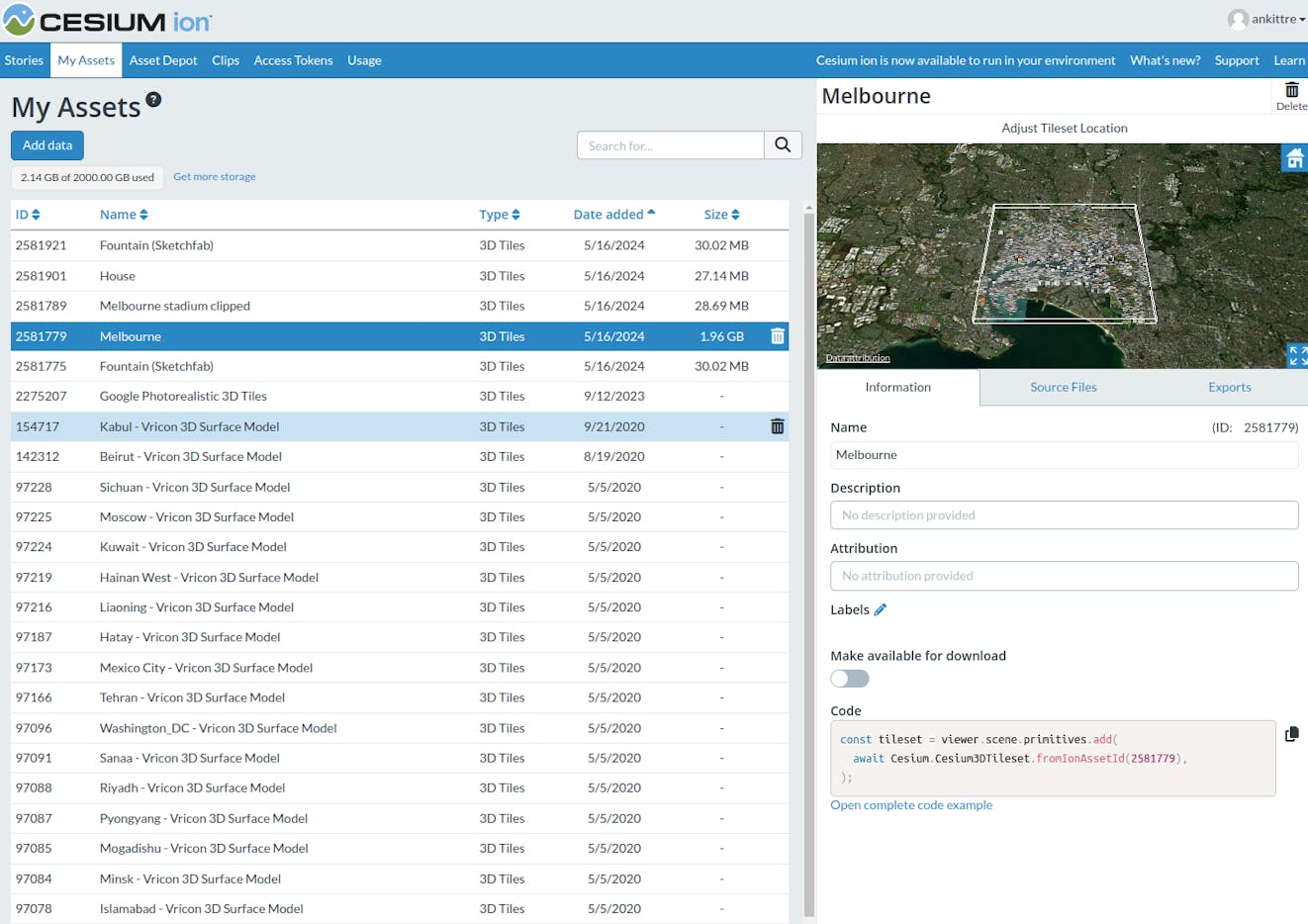Enable Make available for download toggle

pyautogui.click(x=849, y=678)
